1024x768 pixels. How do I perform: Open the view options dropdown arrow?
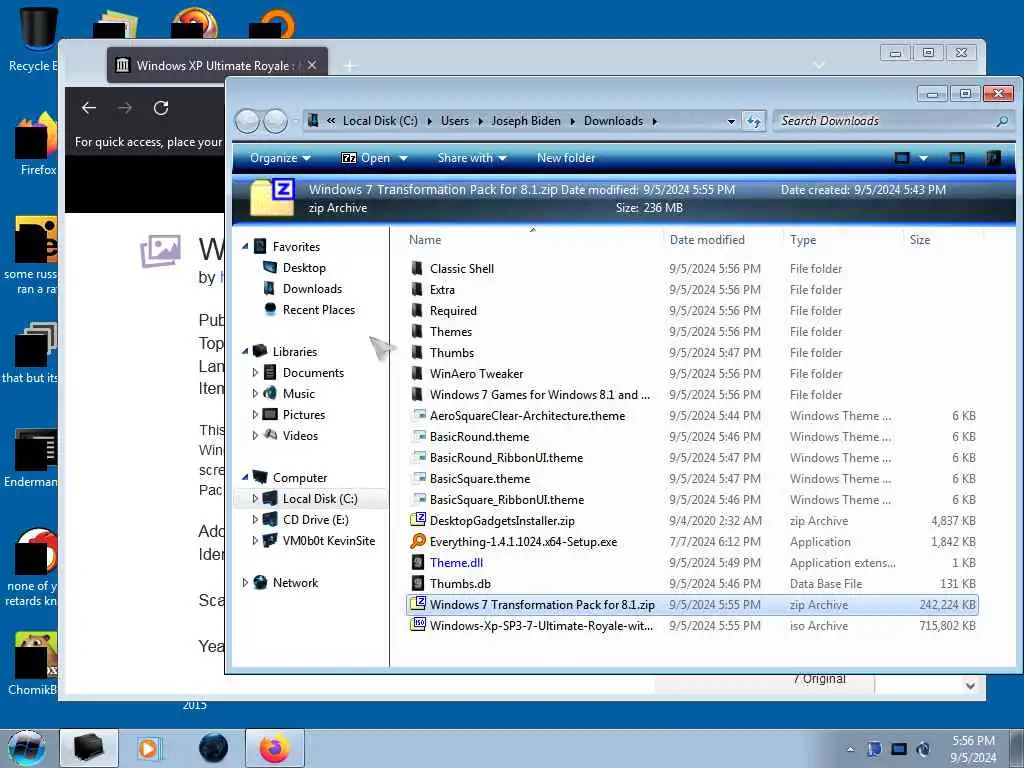click(923, 158)
